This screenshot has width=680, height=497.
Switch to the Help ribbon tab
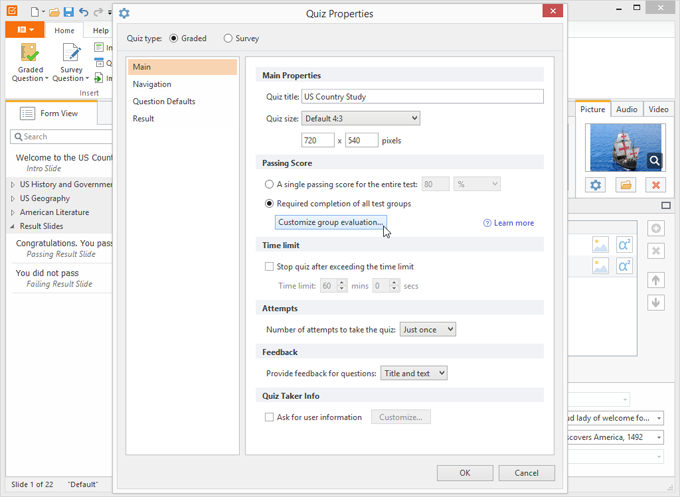pos(101,30)
